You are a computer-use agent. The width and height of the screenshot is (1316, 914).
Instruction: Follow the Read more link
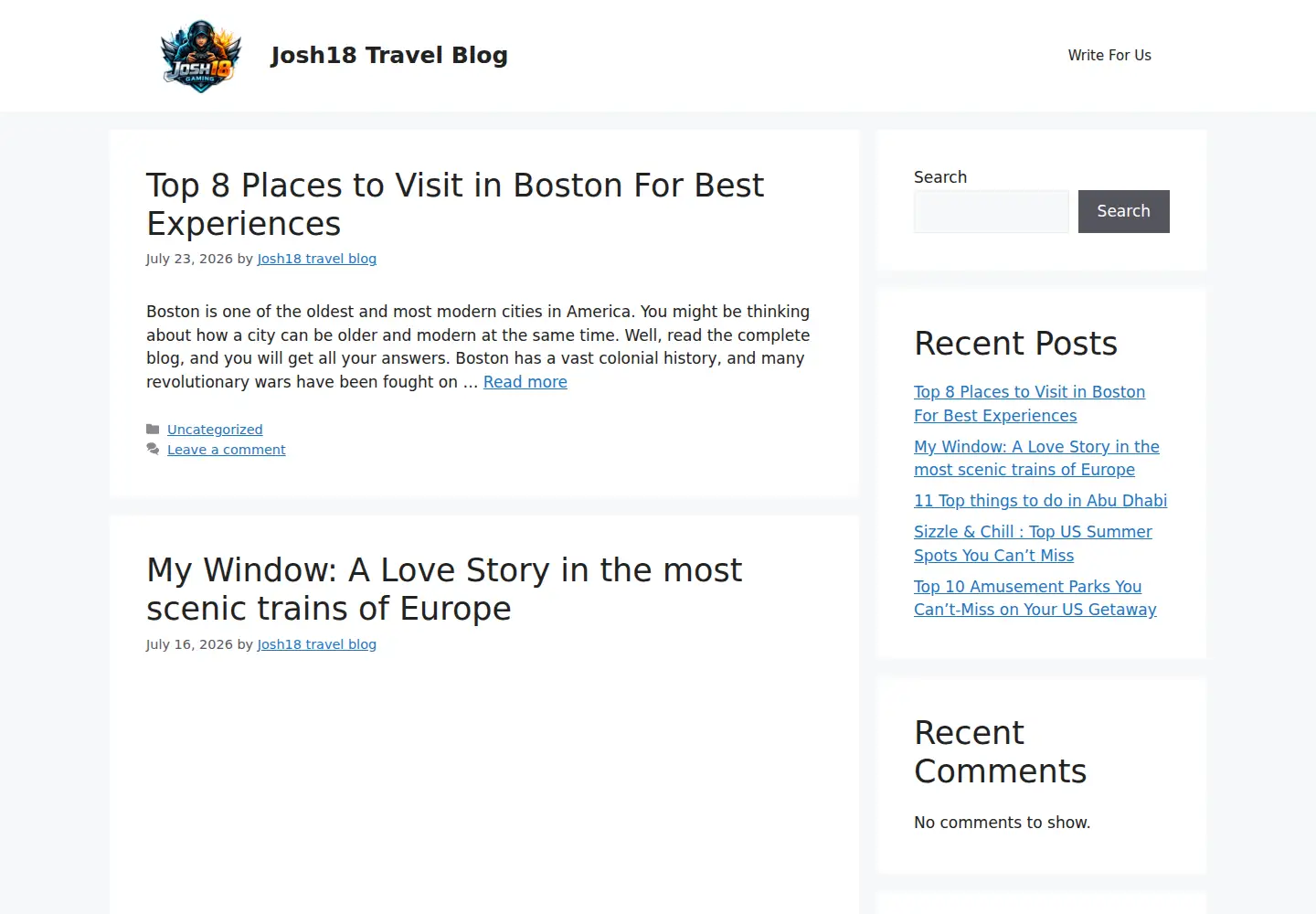point(525,382)
